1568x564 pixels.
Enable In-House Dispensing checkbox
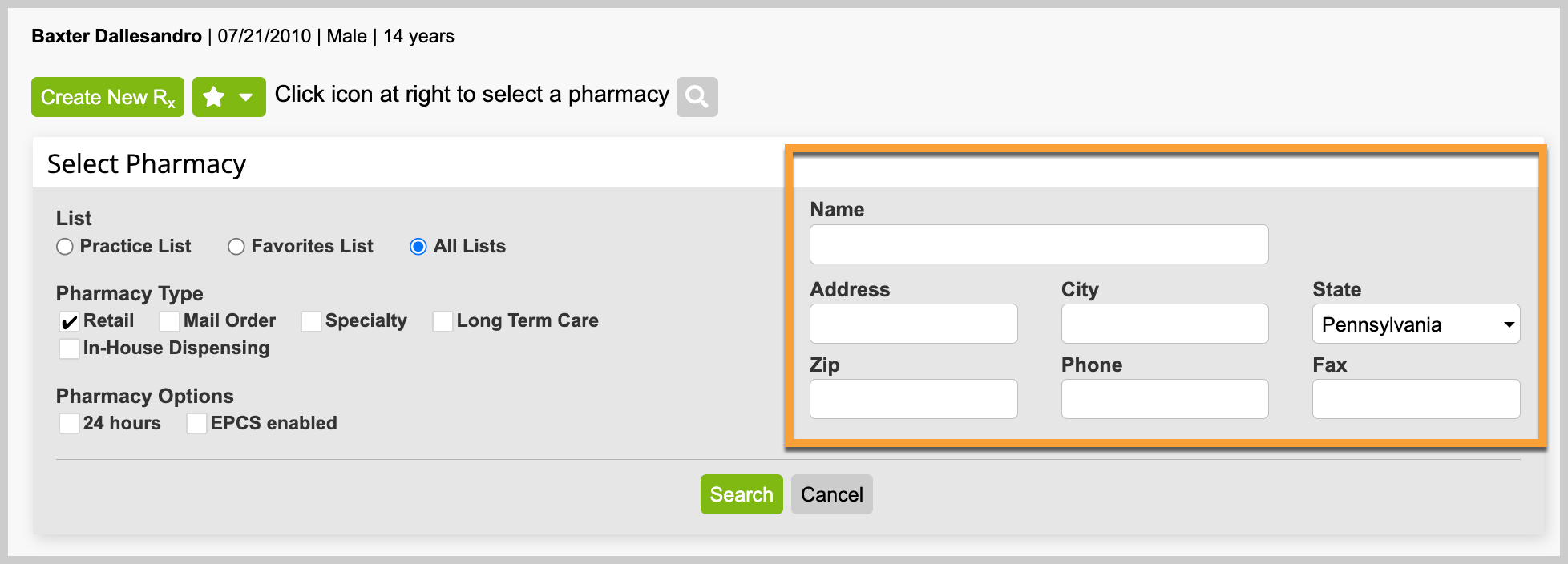[x=70, y=349]
